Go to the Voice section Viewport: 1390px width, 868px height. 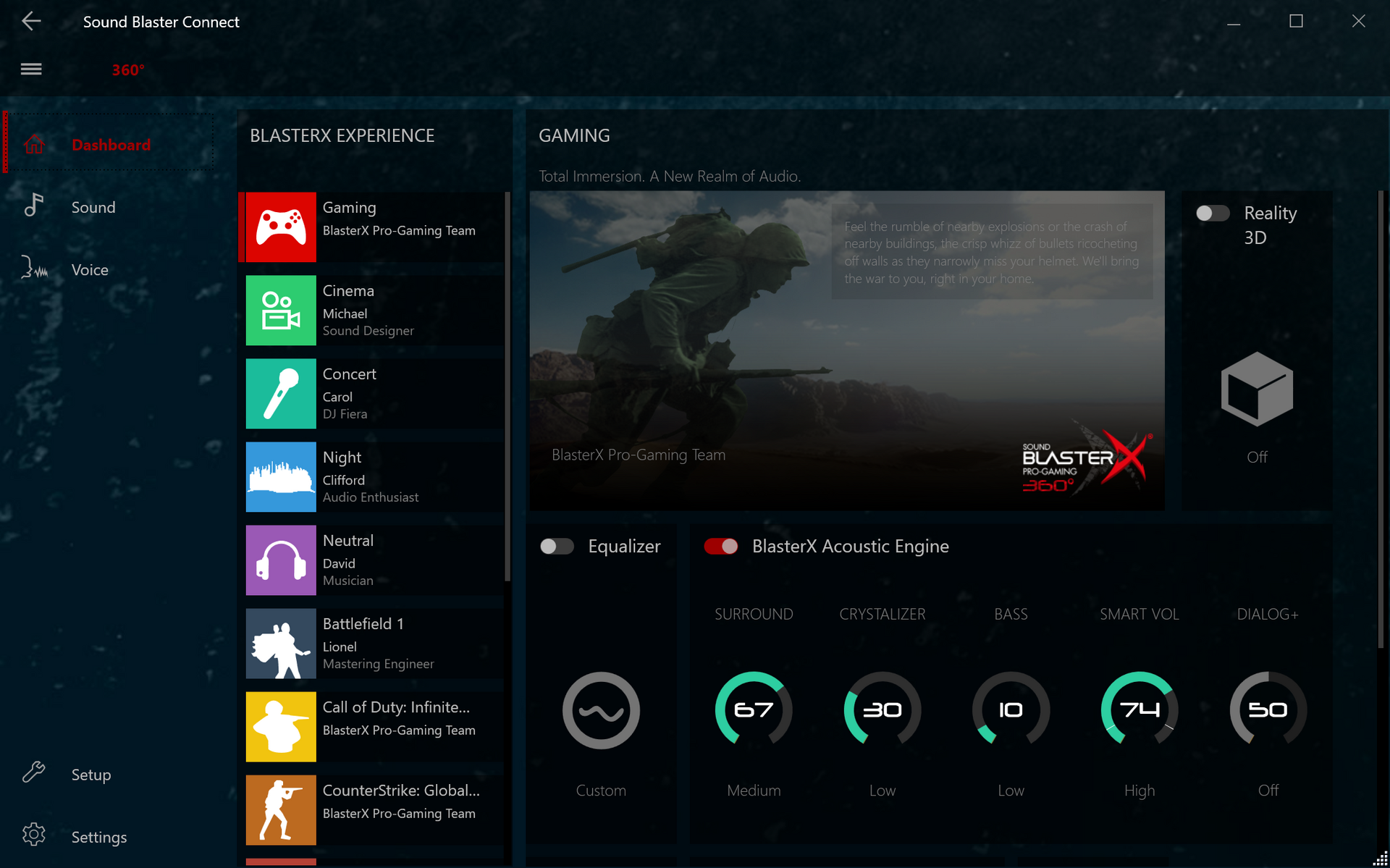click(90, 270)
